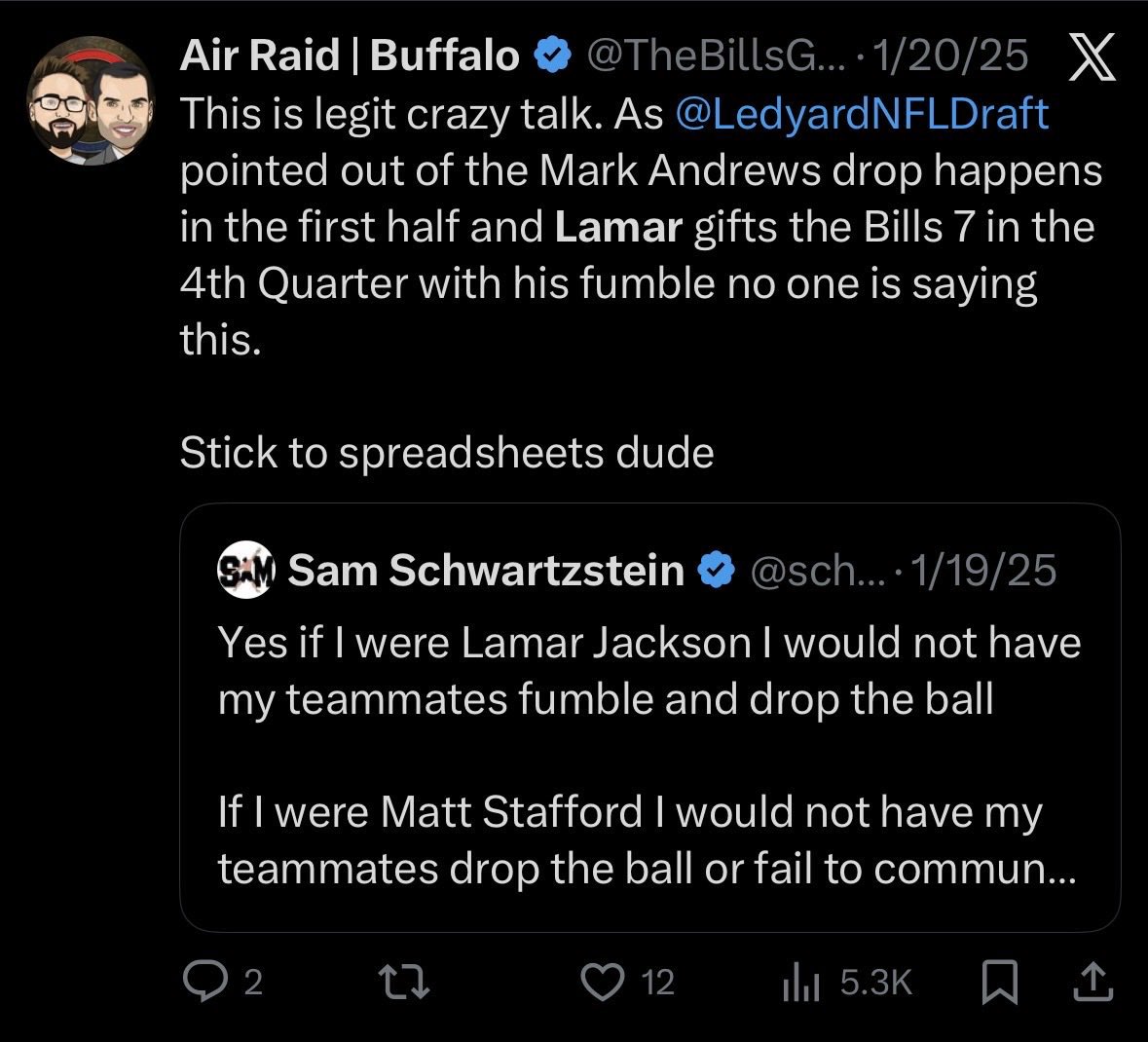Open Sam Schwartzstein's name in quoted tweet
The width and height of the screenshot is (1148, 1042).
pos(487,570)
